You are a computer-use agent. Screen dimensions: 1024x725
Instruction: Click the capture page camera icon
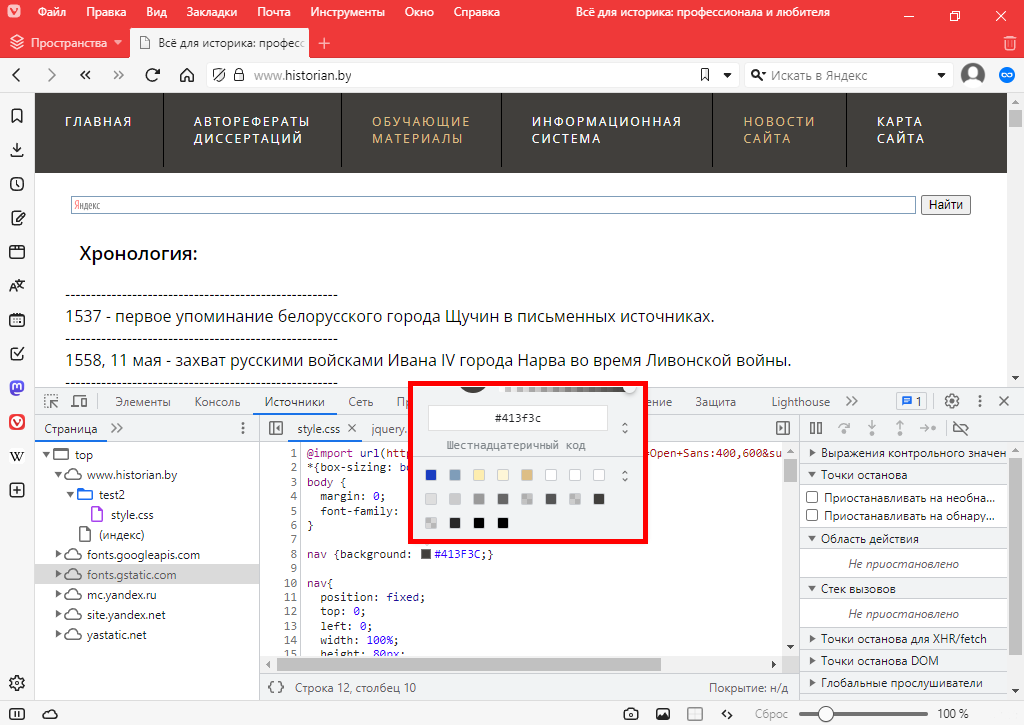pyautogui.click(x=631, y=714)
